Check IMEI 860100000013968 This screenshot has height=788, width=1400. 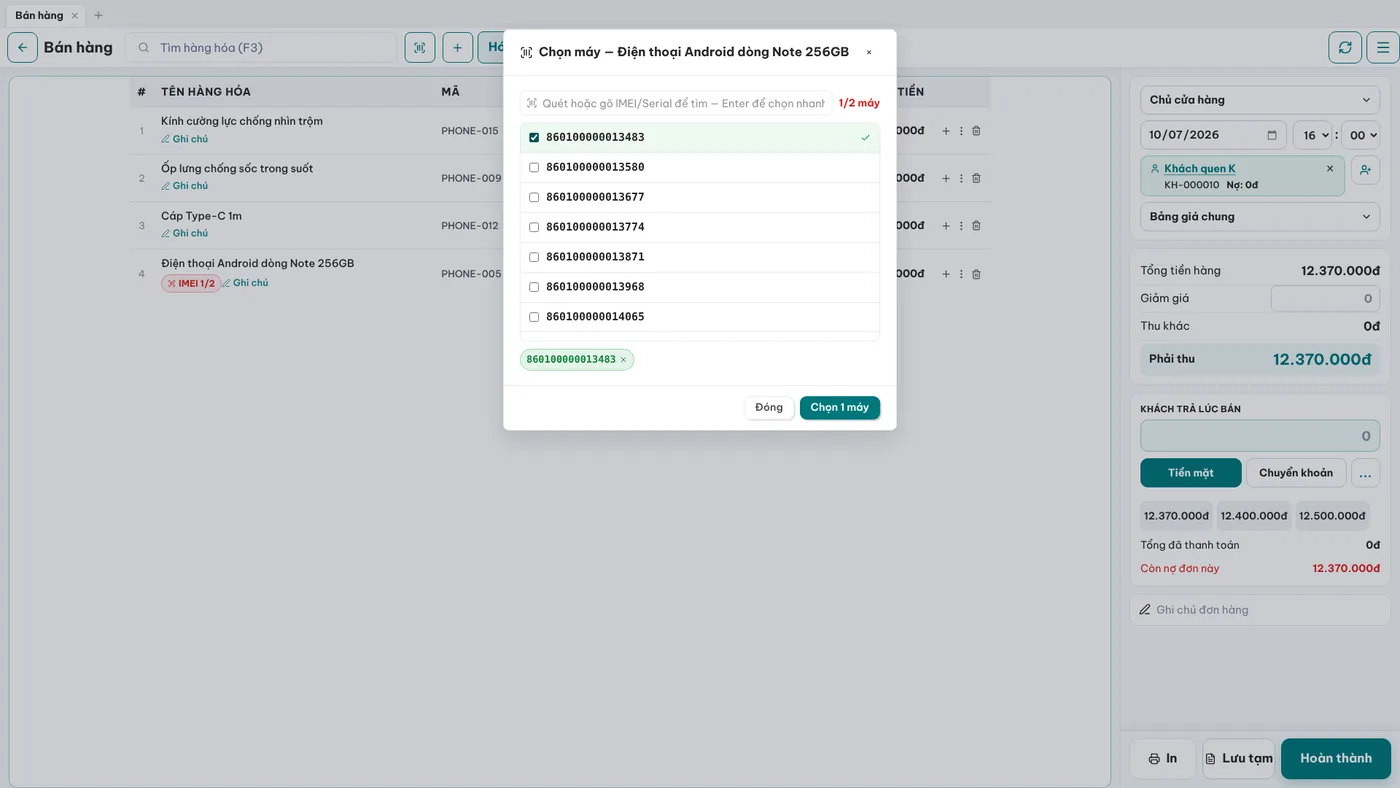tap(534, 287)
